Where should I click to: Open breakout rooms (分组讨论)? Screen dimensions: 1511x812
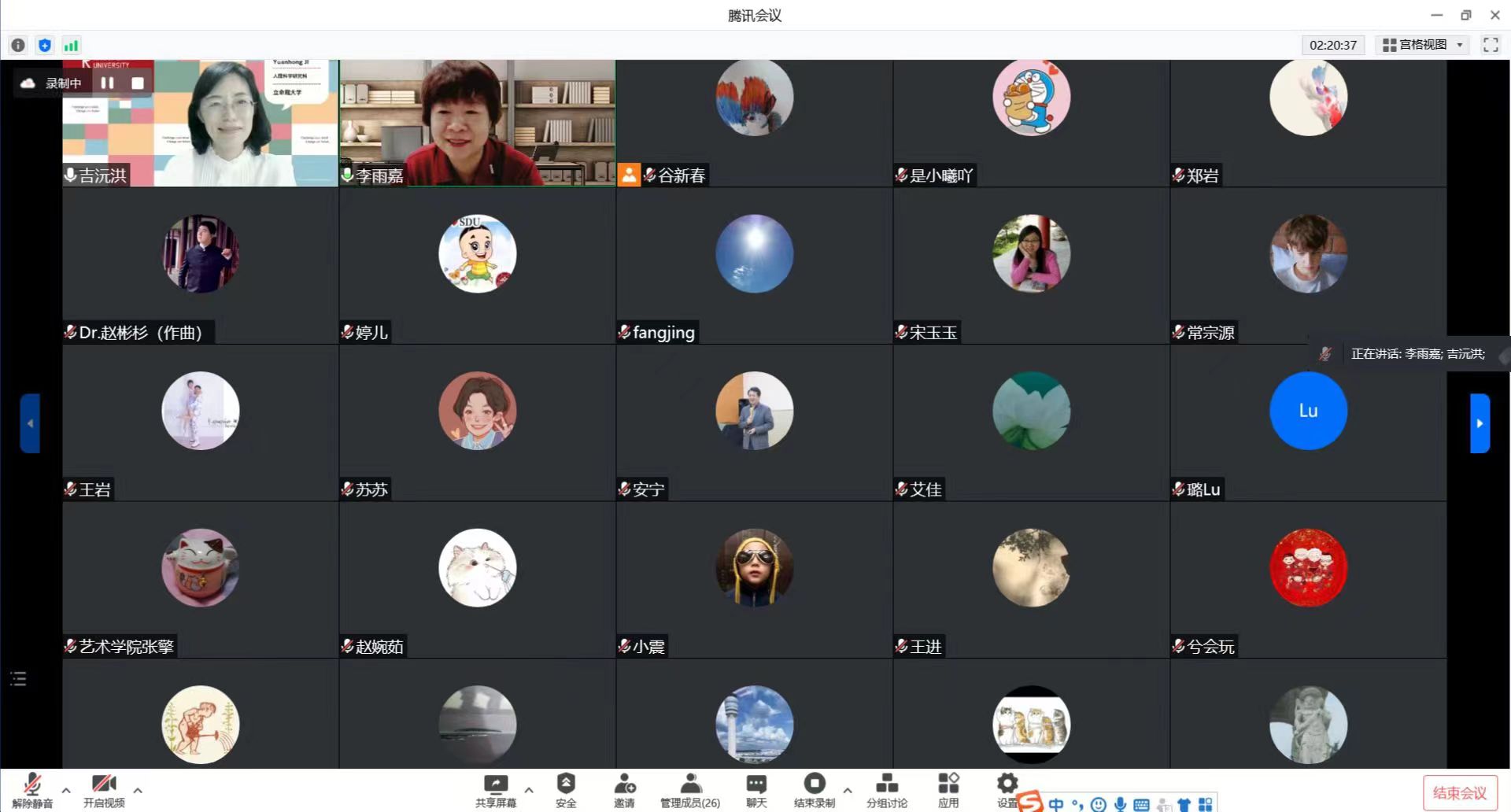886,789
